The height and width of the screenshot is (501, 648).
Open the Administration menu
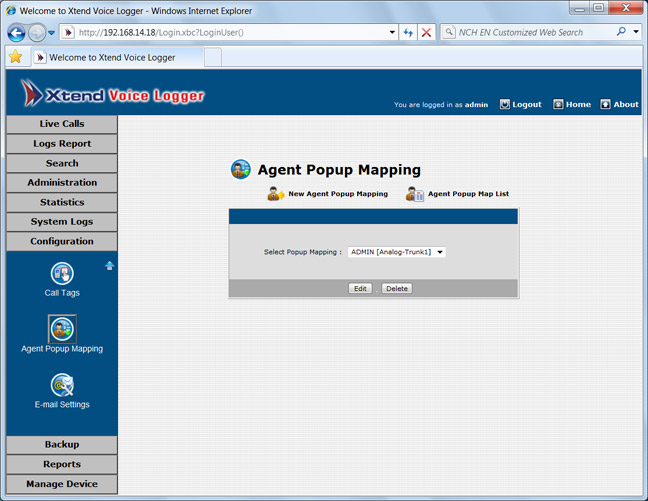(x=62, y=183)
